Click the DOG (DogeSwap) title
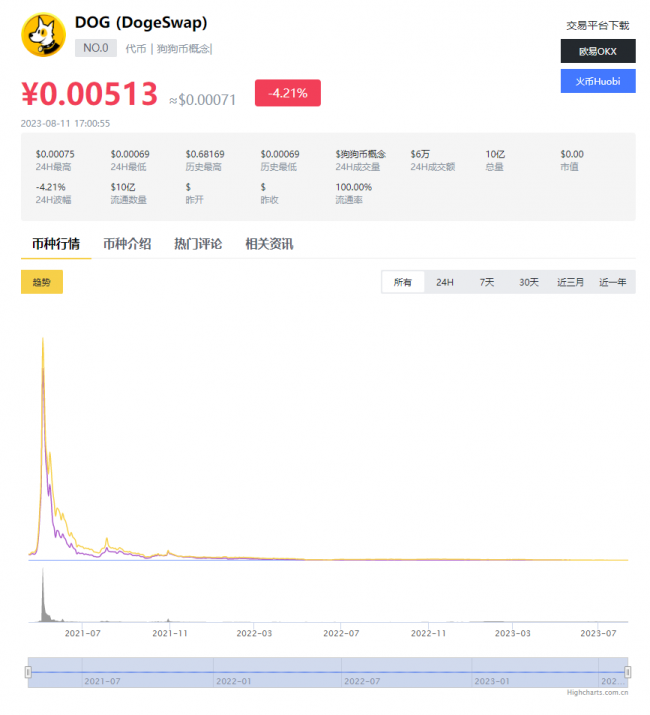The image size is (650, 715). [141, 22]
